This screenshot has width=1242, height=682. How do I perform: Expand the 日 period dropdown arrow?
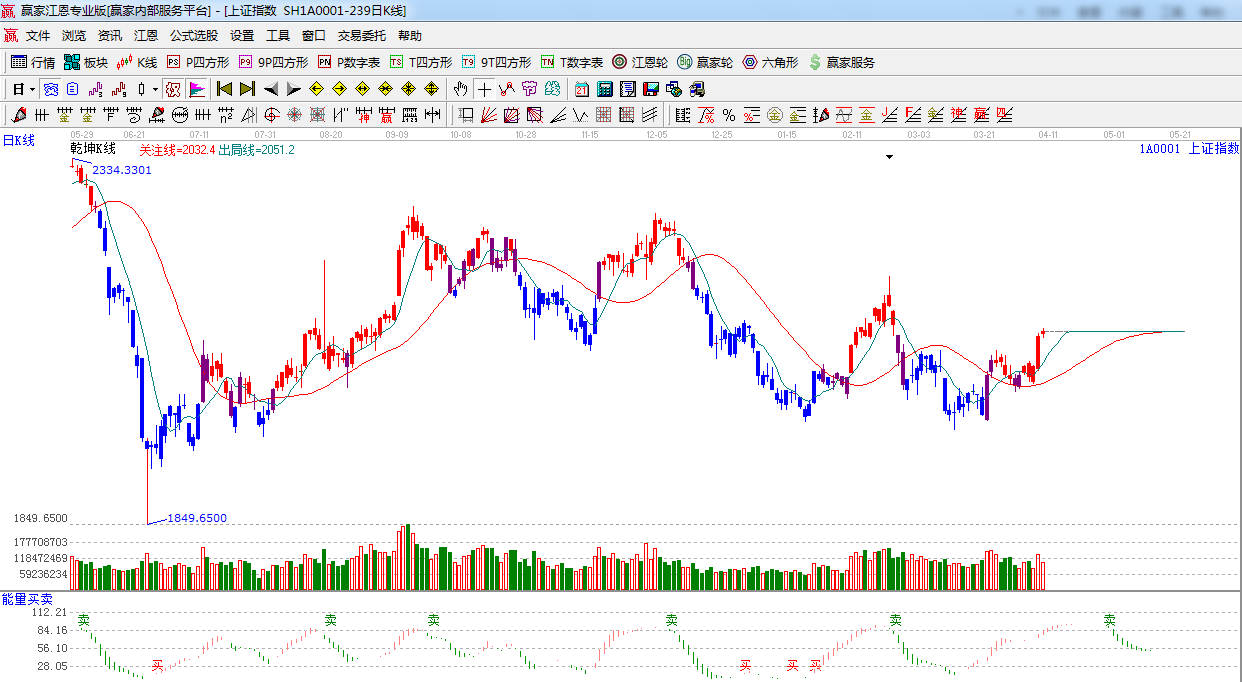point(31,89)
